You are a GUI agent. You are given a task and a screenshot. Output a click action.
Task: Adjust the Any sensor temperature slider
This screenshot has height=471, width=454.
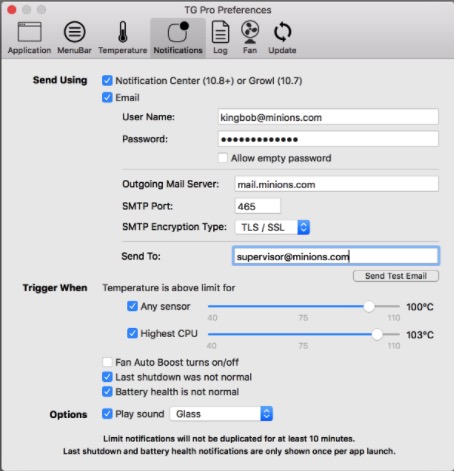click(x=369, y=306)
